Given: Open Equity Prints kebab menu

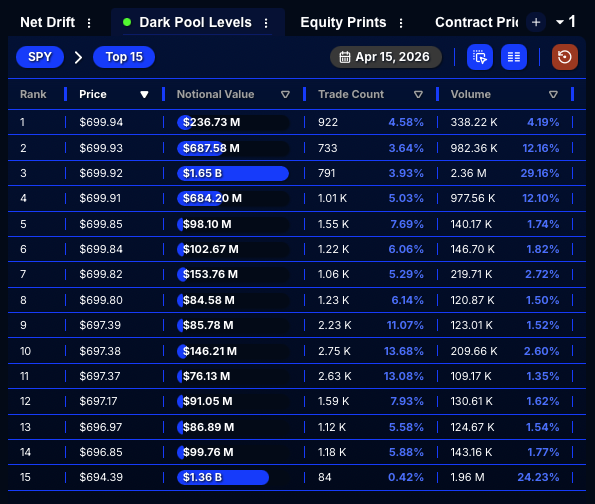Looking at the screenshot, I should [x=401, y=23].
